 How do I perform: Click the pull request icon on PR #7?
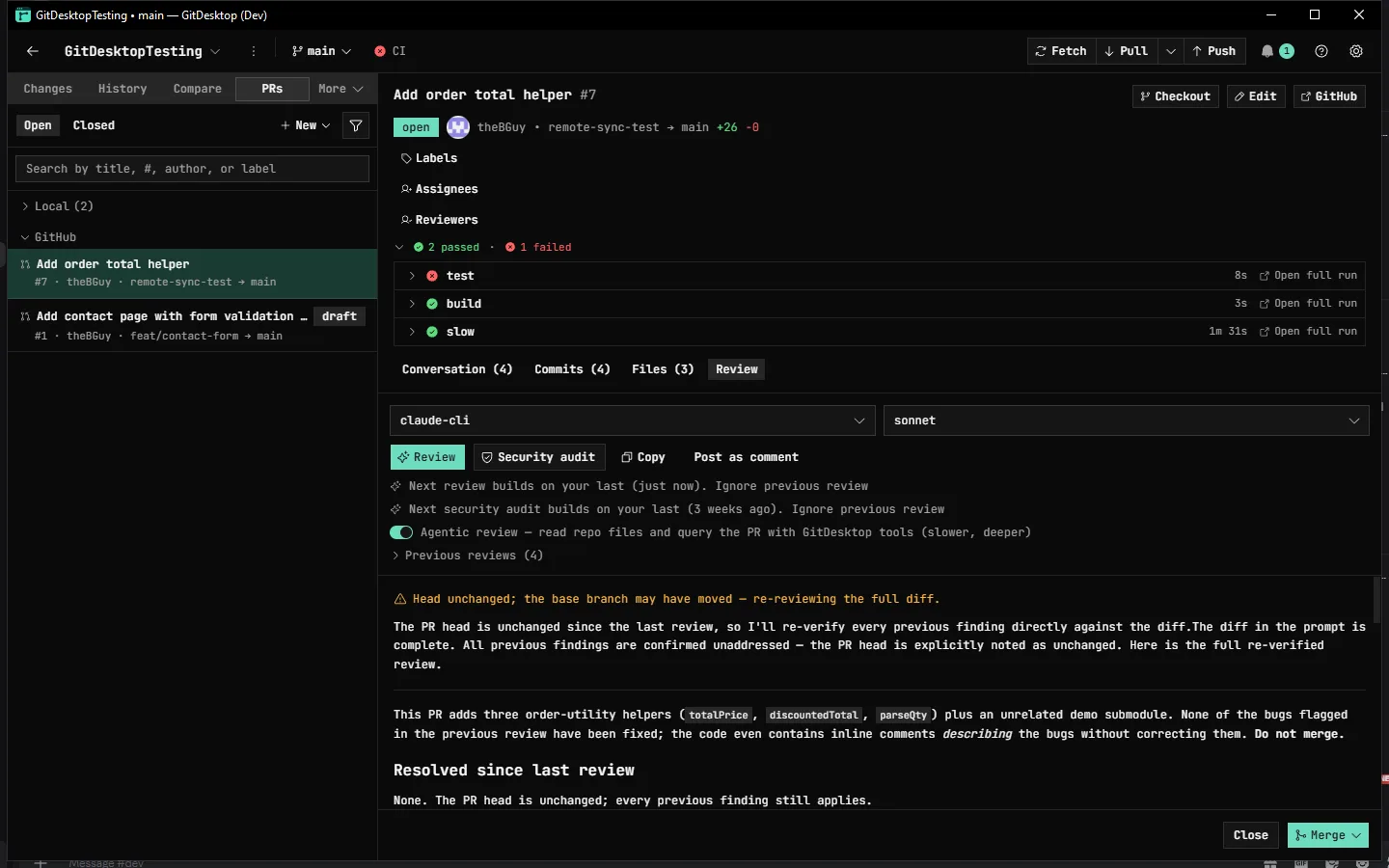tap(25, 264)
